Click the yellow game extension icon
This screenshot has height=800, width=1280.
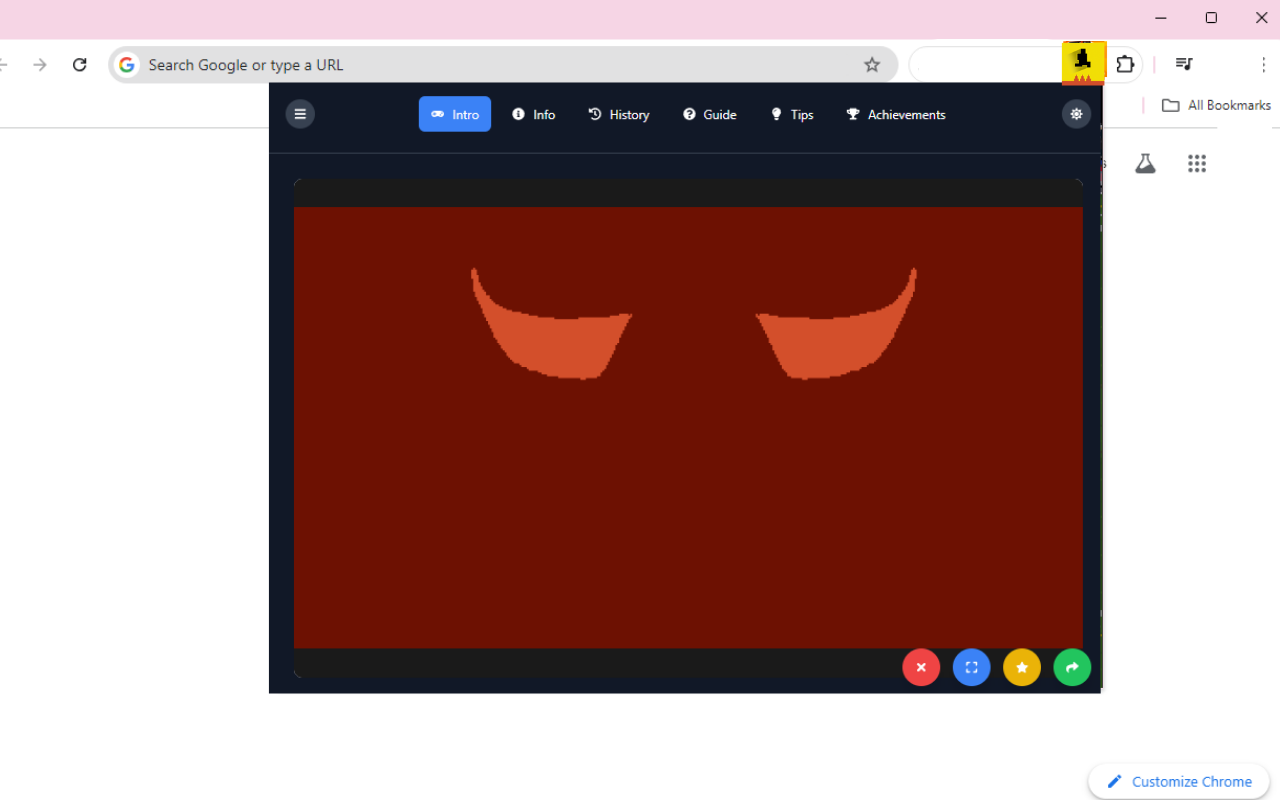[x=1083, y=63]
